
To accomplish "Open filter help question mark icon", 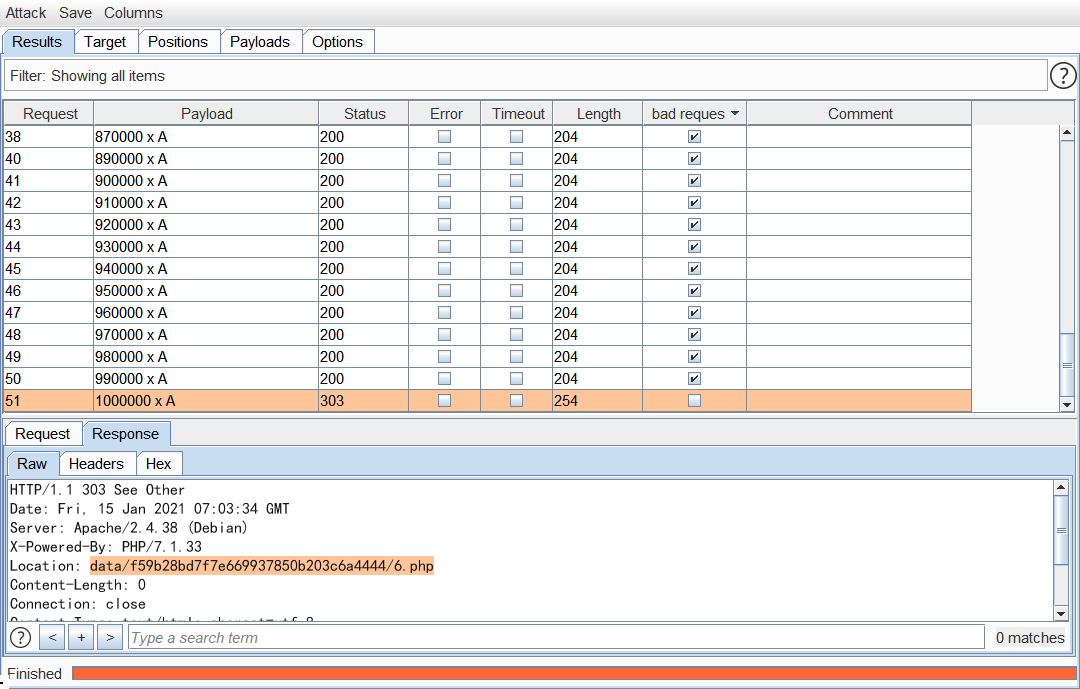I will tap(1063, 76).
